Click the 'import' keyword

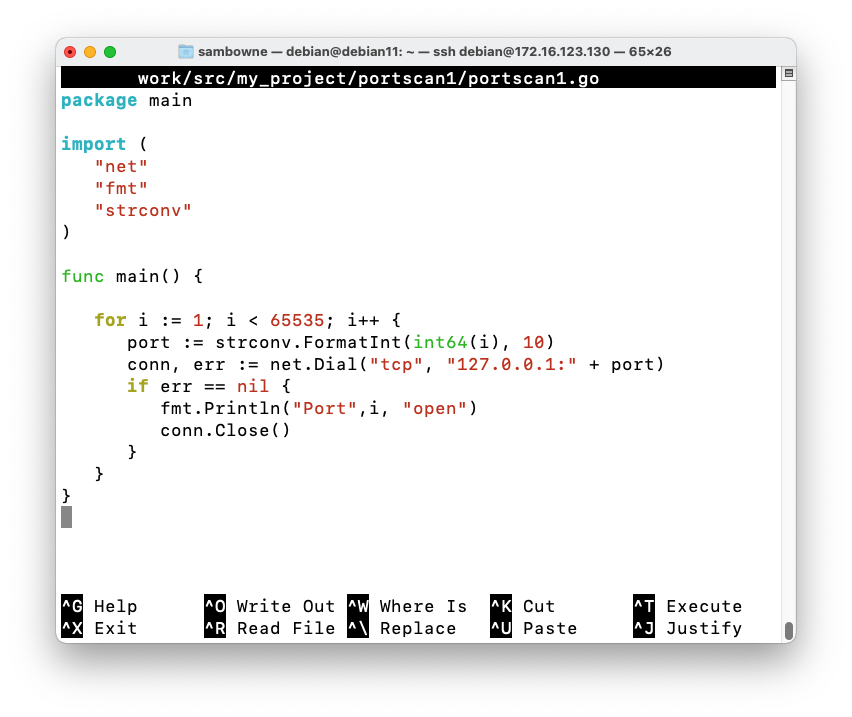click(x=93, y=144)
